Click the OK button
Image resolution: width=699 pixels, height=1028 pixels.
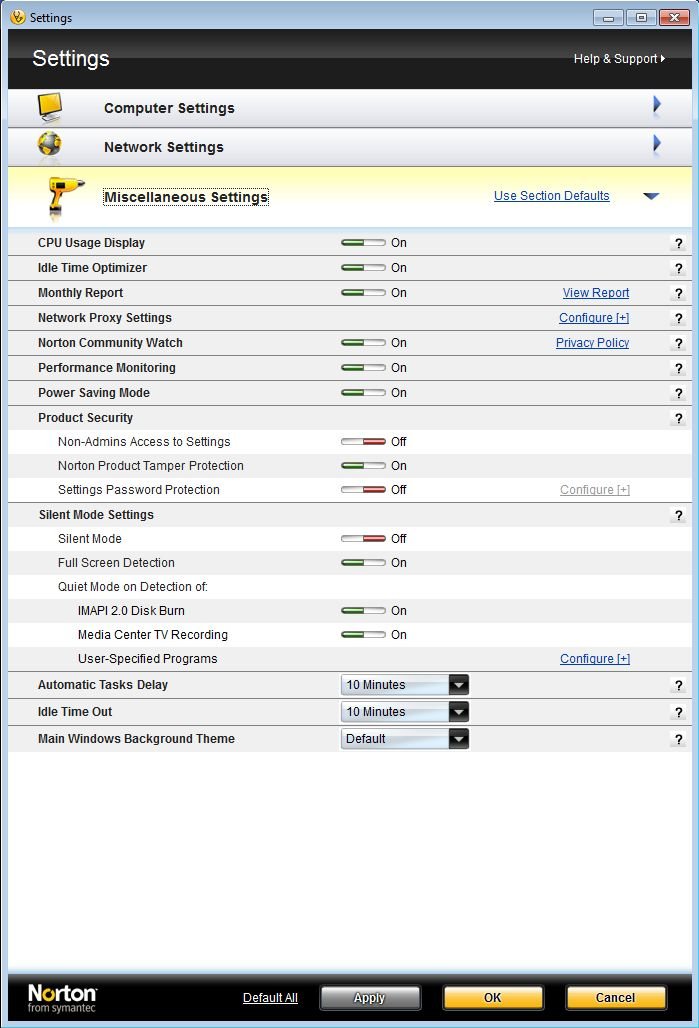tap(492, 998)
